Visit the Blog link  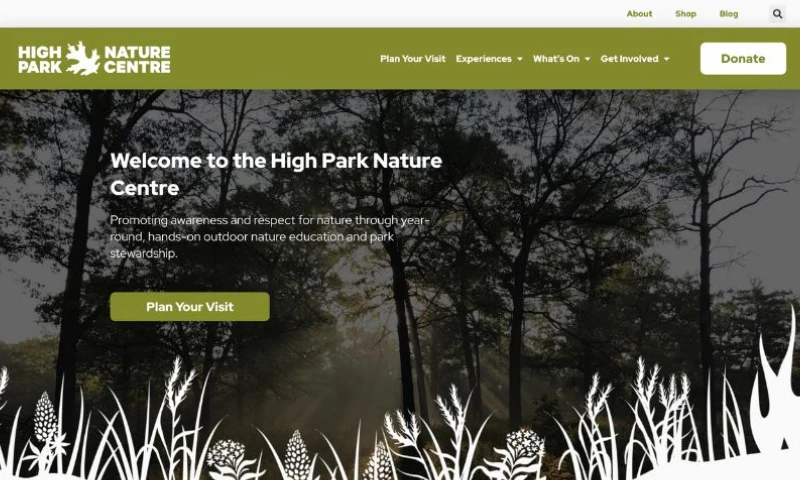click(729, 14)
